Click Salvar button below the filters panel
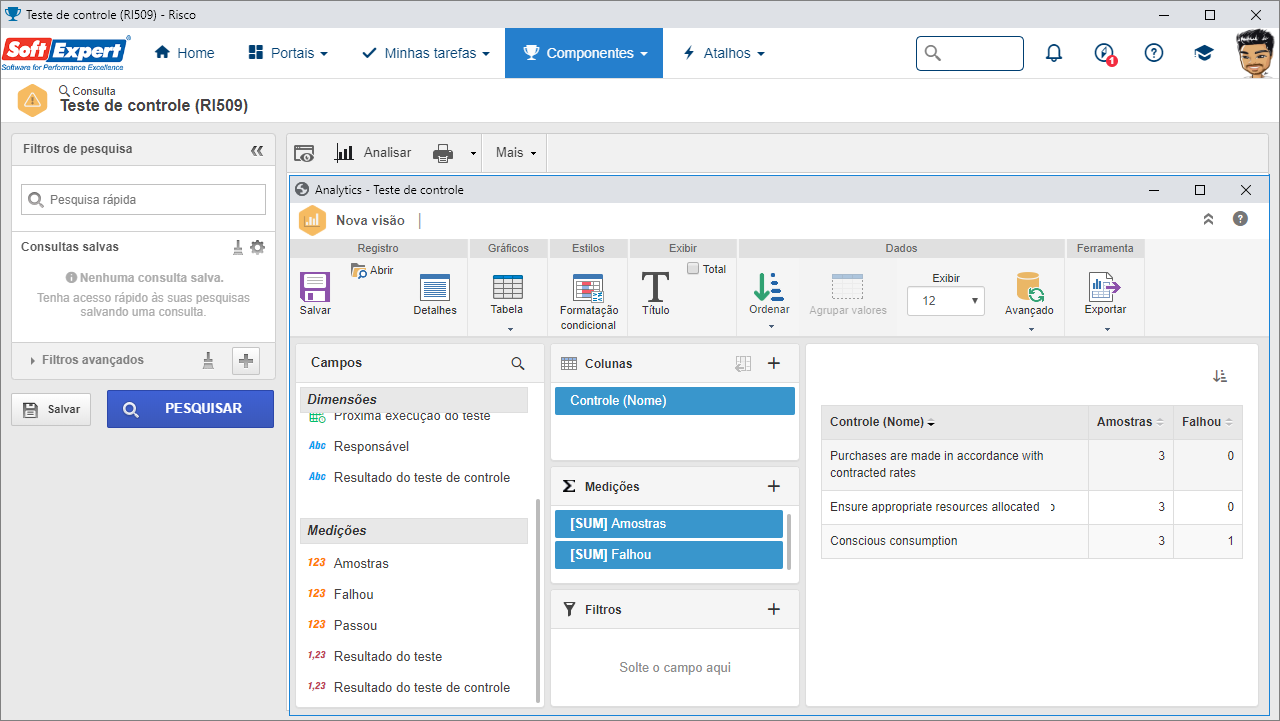The height and width of the screenshot is (721, 1280). pos(51,409)
